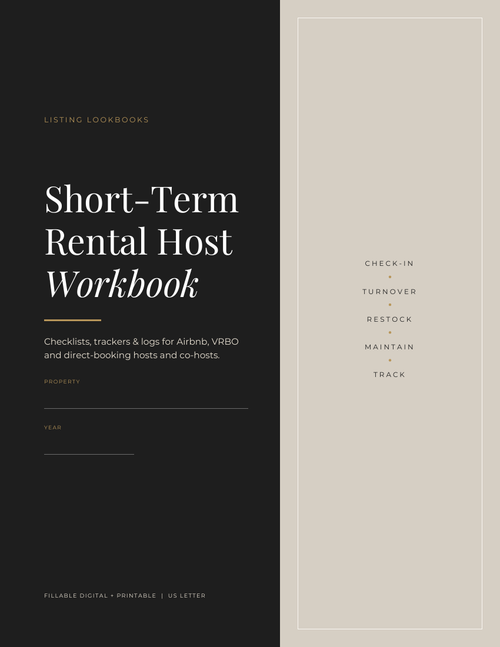Click the 'LISTING LOOKBOOKS' brand text

click(x=97, y=120)
